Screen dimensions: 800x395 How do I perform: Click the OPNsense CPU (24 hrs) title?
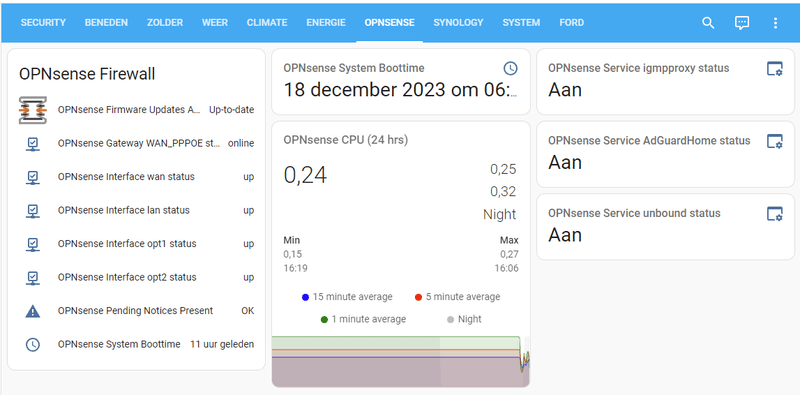coord(346,140)
